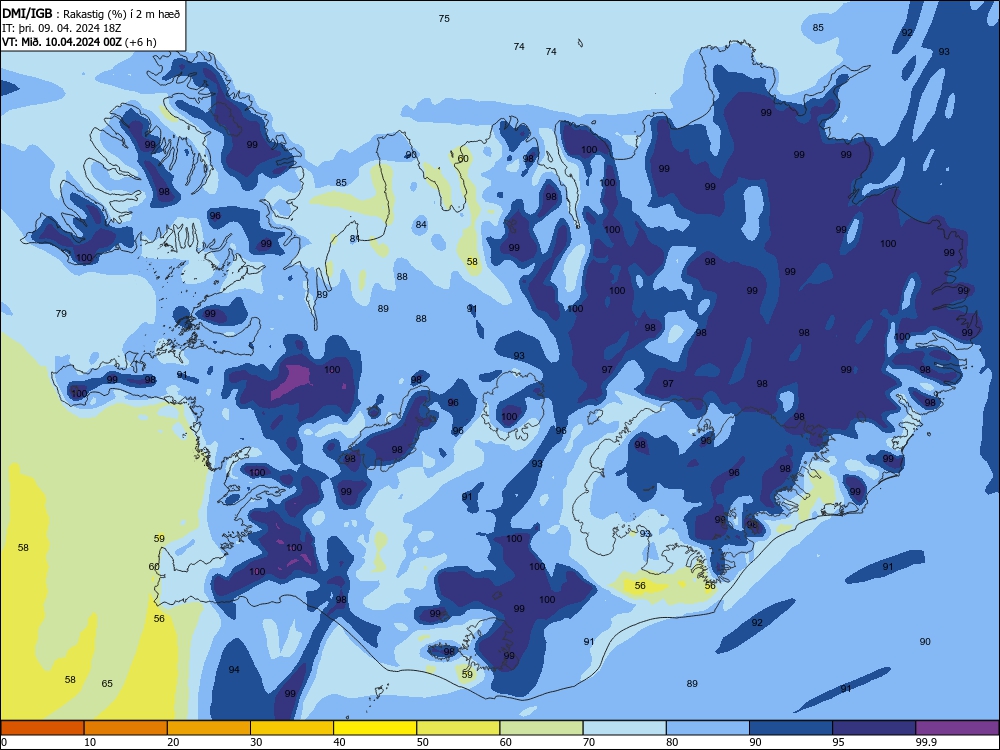This screenshot has width=1000, height=750.
Task: Click the legend tick label '10'
Action: pyautogui.click(x=90, y=742)
